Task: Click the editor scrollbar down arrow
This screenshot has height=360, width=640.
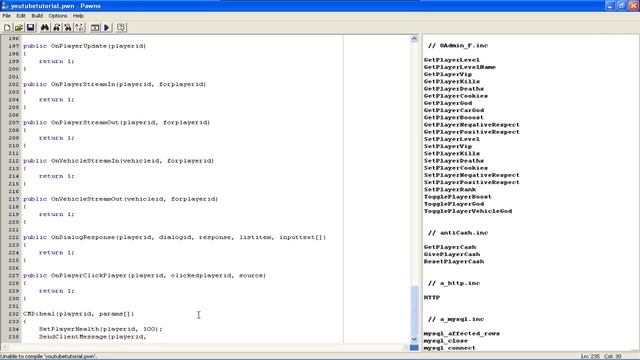Action: point(414,339)
